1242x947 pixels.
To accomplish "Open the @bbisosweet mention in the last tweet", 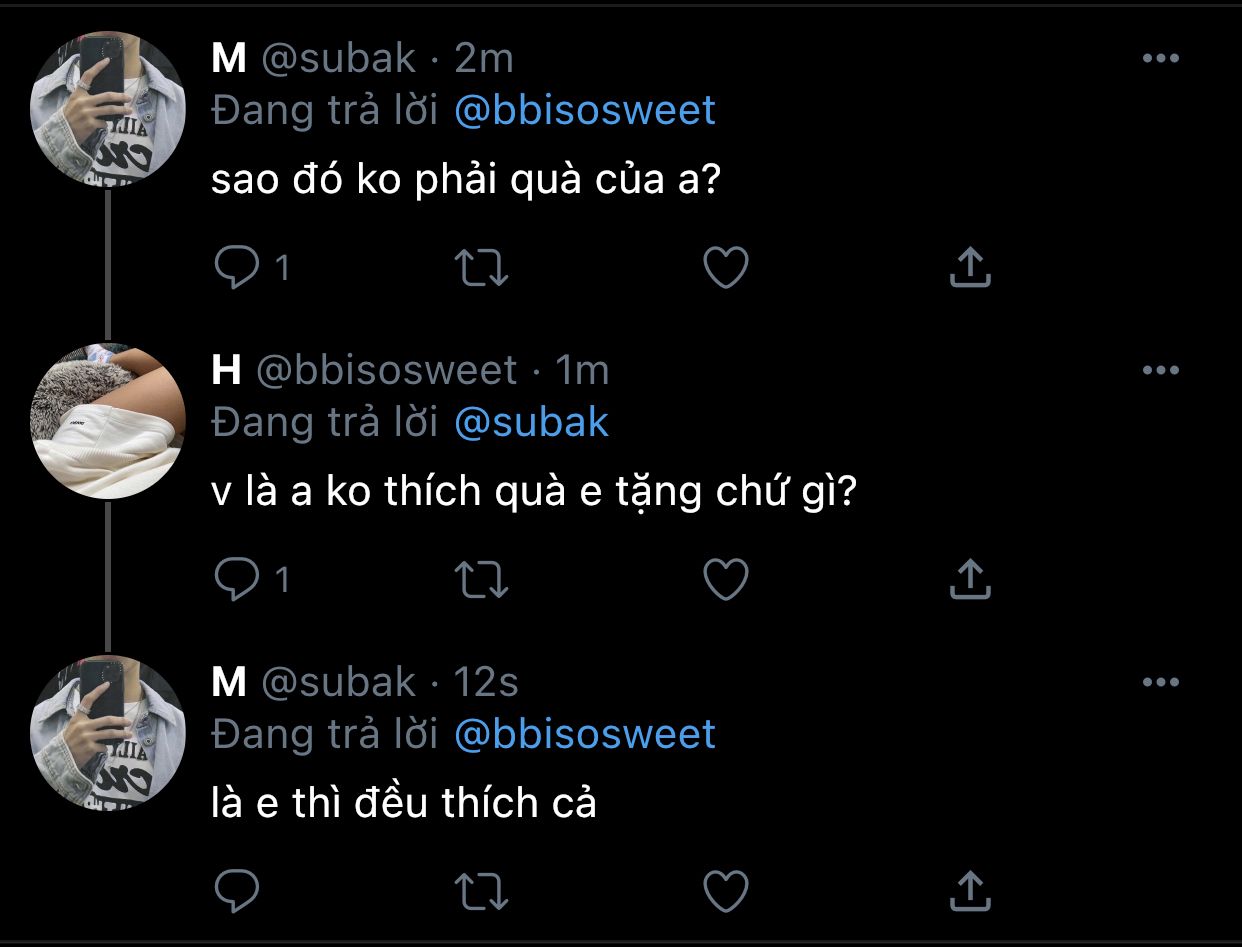I will click(584, 734).
